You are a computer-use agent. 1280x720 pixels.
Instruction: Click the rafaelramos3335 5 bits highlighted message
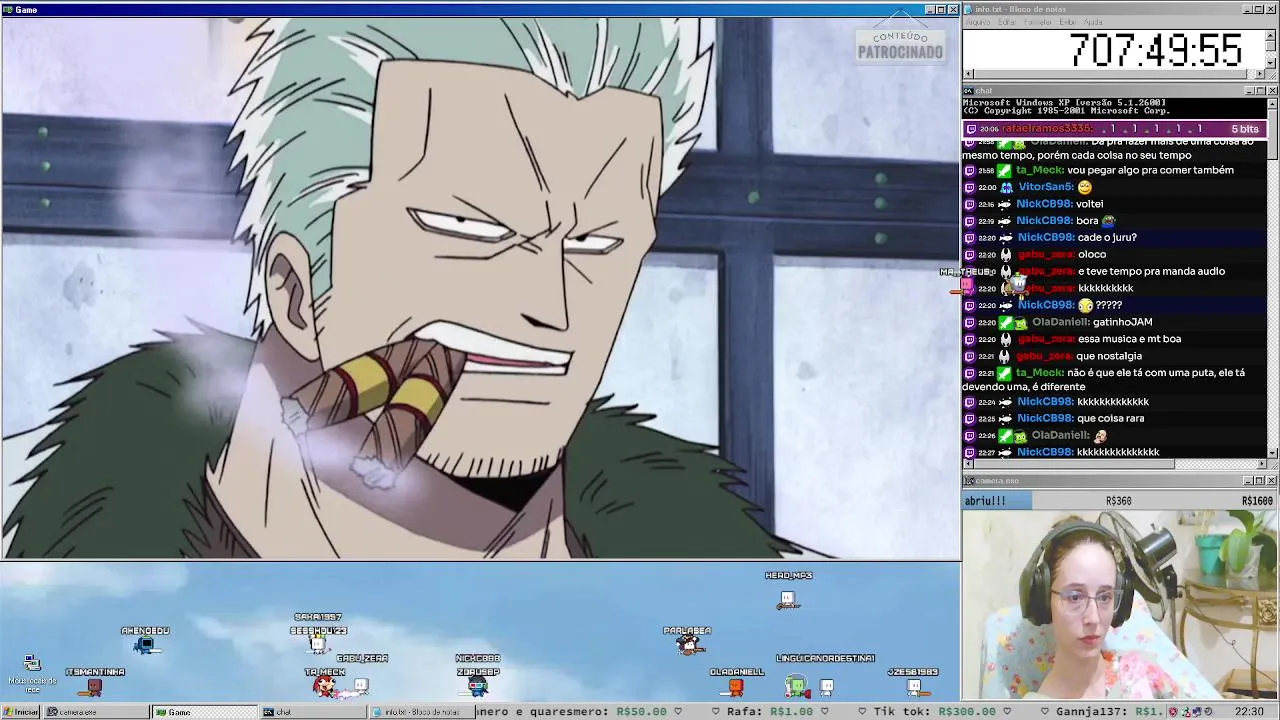click(1114, 129)
